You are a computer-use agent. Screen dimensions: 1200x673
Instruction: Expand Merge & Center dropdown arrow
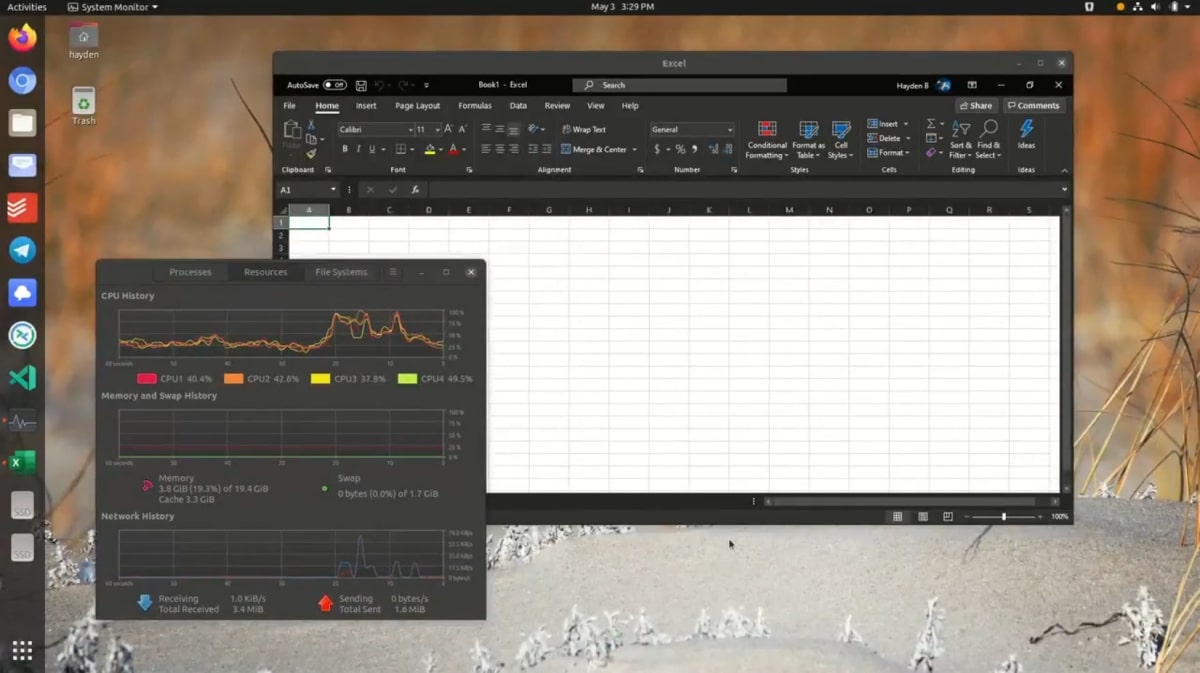click(x=634, y=150)
